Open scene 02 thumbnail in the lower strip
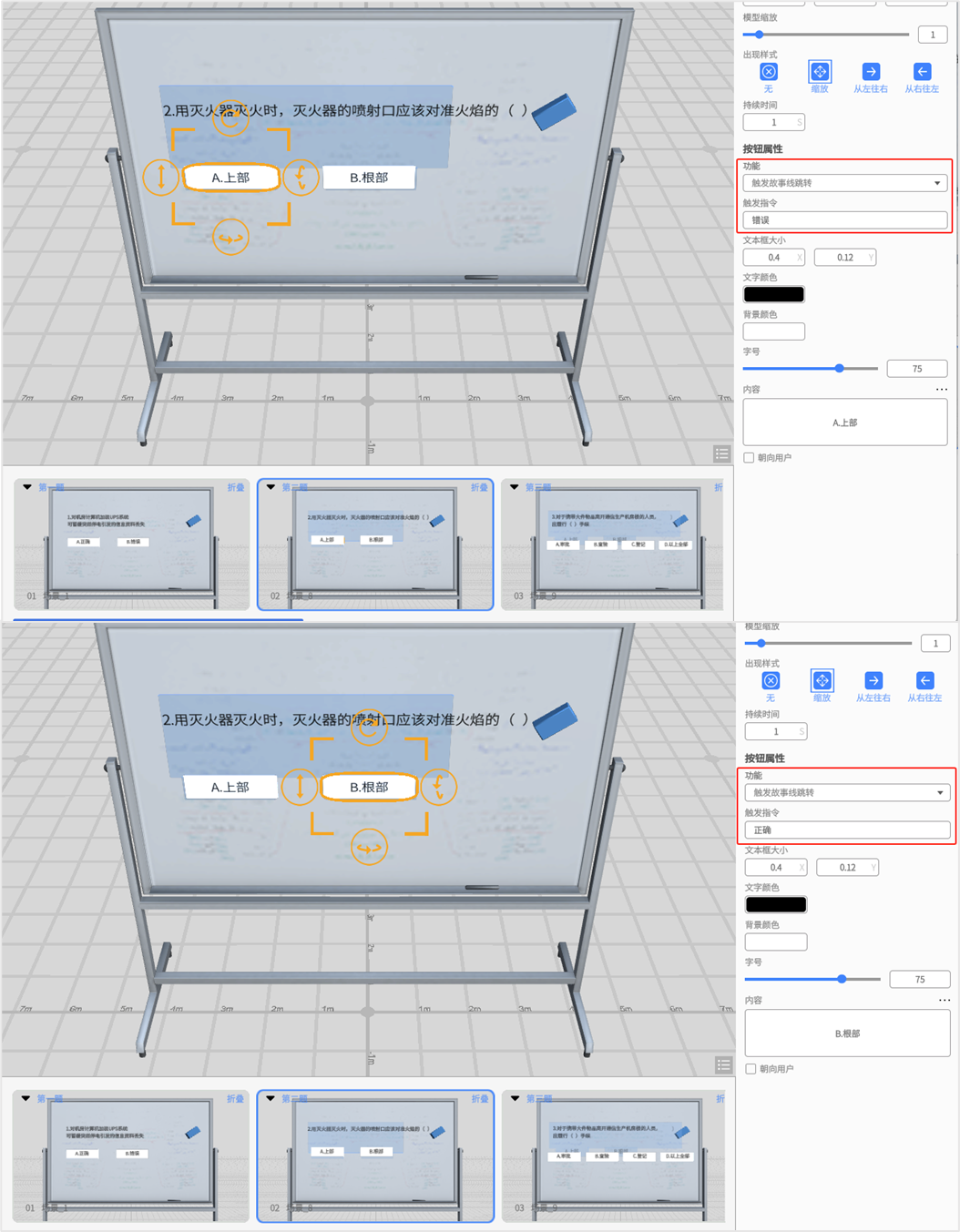Viewport: 960px width, 1232px height. [x=375, y=1157]
